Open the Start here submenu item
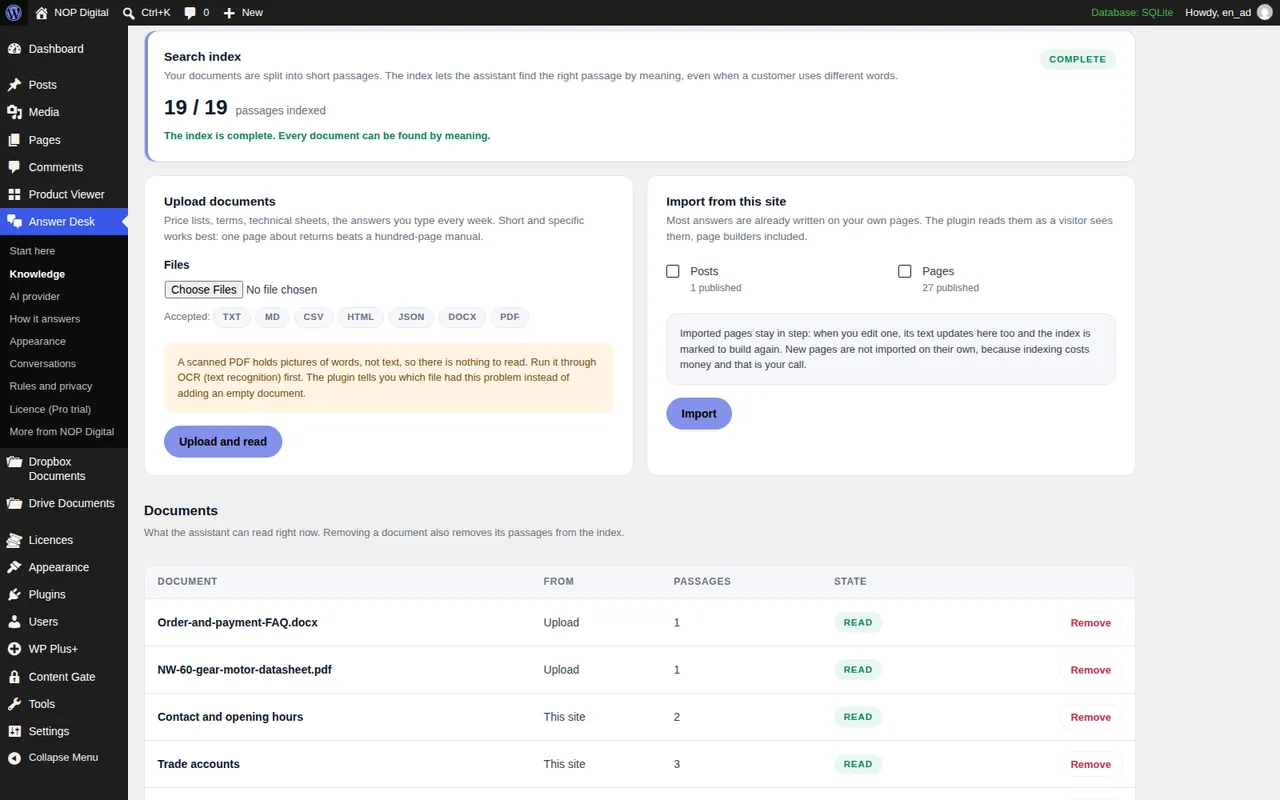Image resolution: width=1280 pixels, height=800 pixels. pyautogui.click(x=32, y=251)
